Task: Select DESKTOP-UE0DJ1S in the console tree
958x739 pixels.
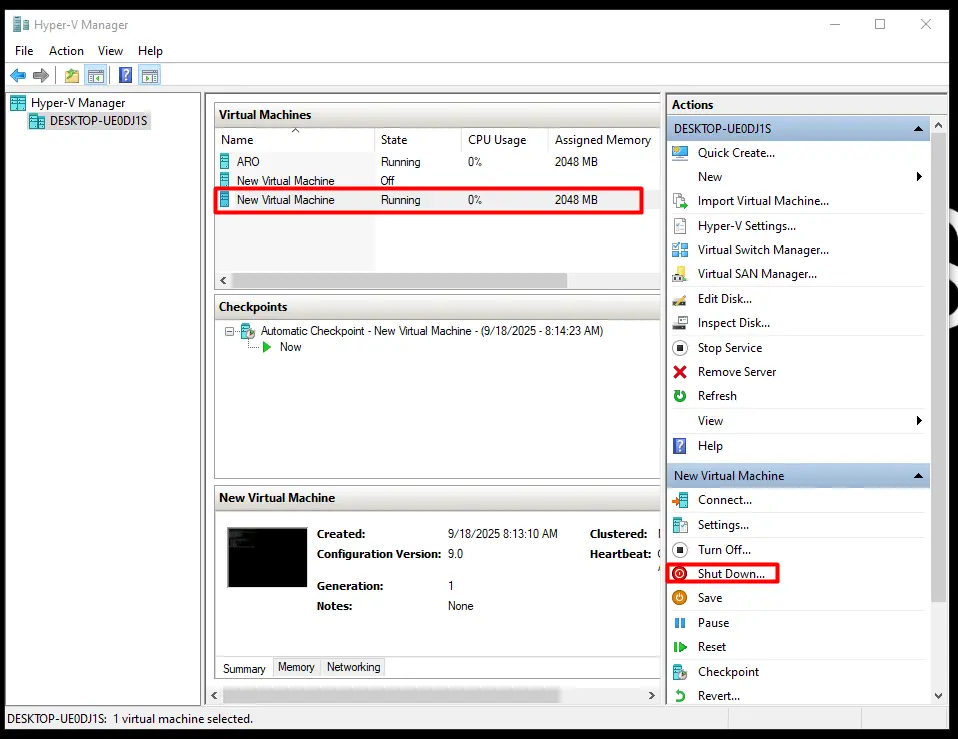Action: (x=98, y=121)
